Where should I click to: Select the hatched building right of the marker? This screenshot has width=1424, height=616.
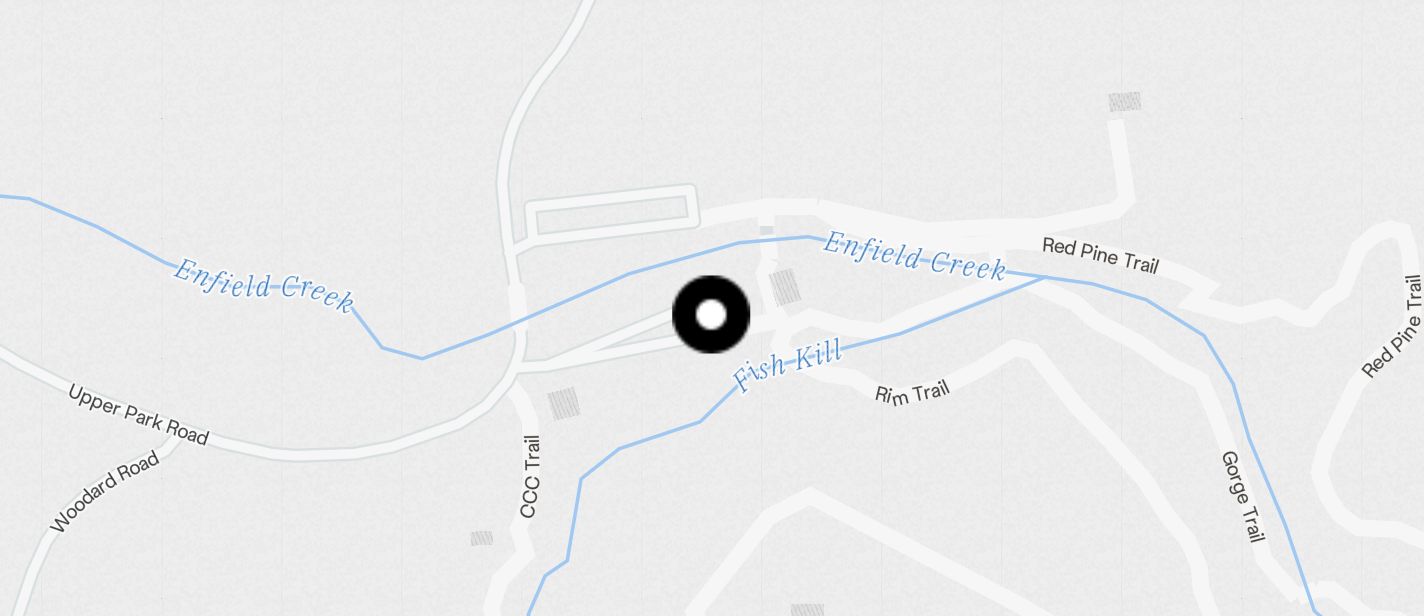[784, 287]
